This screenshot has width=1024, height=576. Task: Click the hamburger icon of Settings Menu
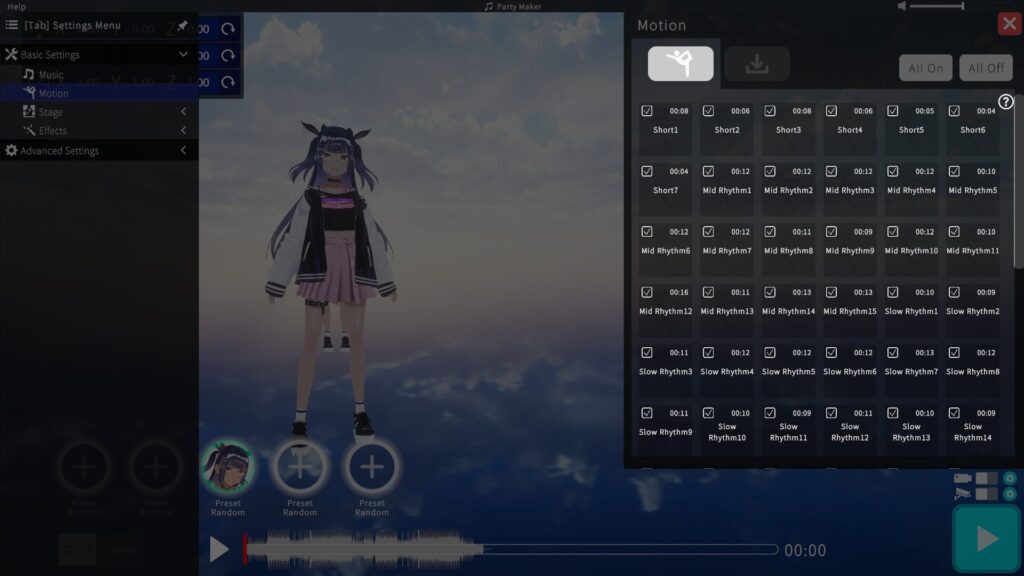[12, 25]
